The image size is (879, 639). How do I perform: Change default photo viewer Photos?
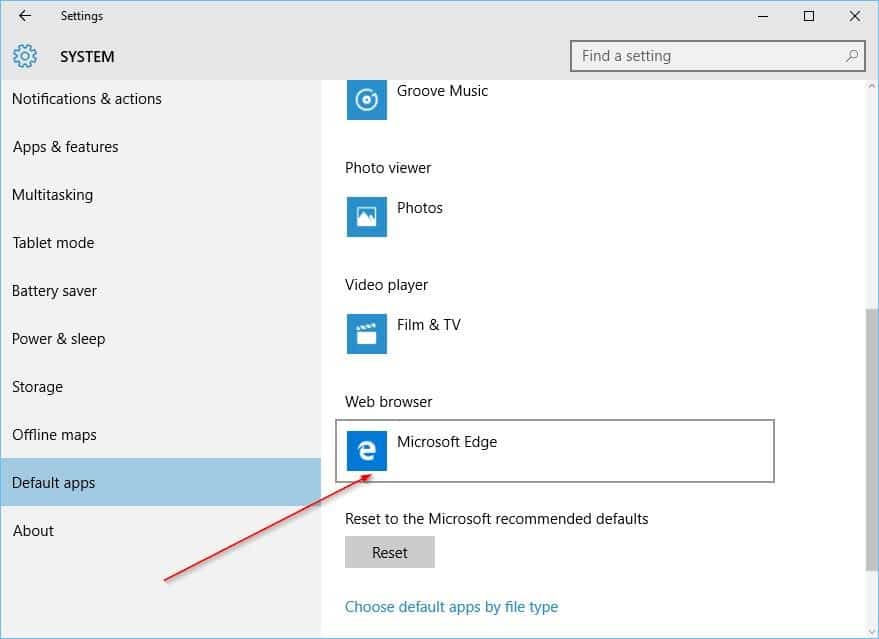(555, 217)
